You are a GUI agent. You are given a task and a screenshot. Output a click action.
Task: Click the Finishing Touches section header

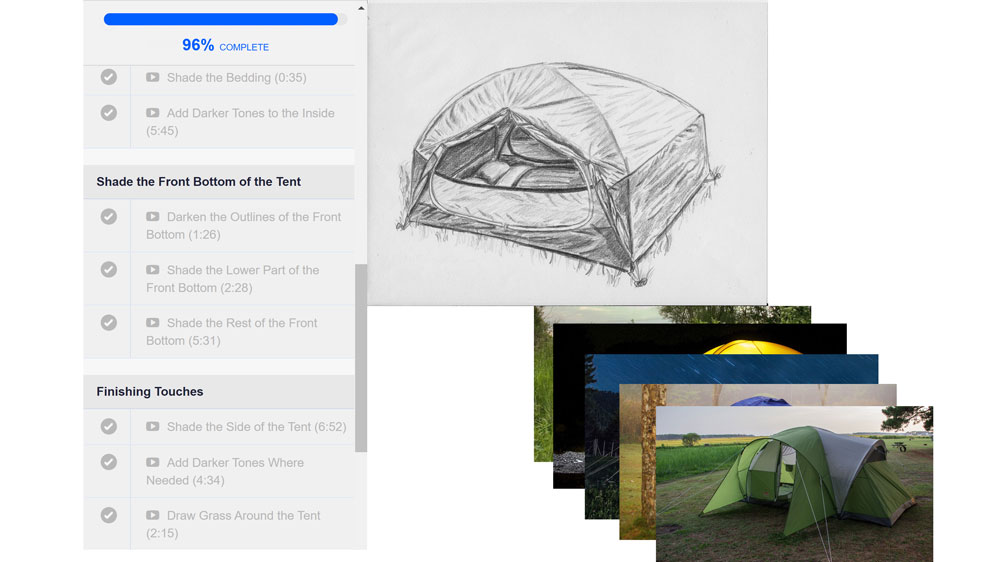click(x=219, y=392)
